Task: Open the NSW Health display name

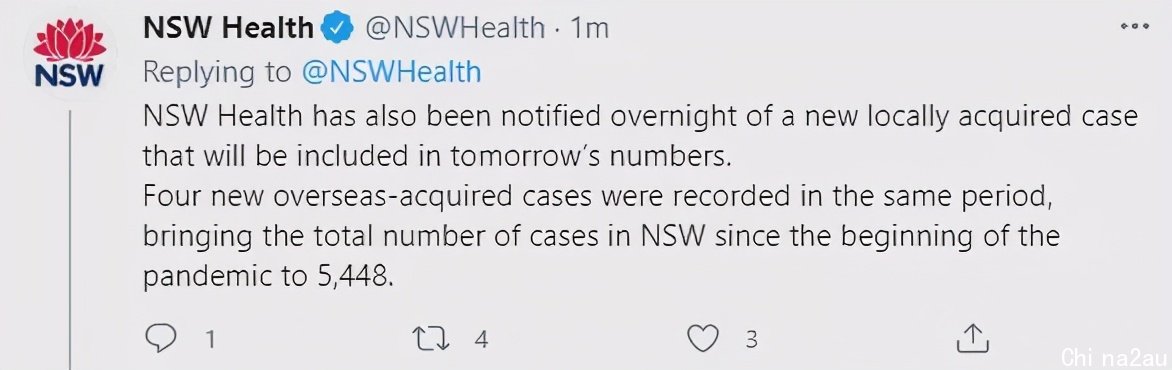Action: [x=228, y=28]
